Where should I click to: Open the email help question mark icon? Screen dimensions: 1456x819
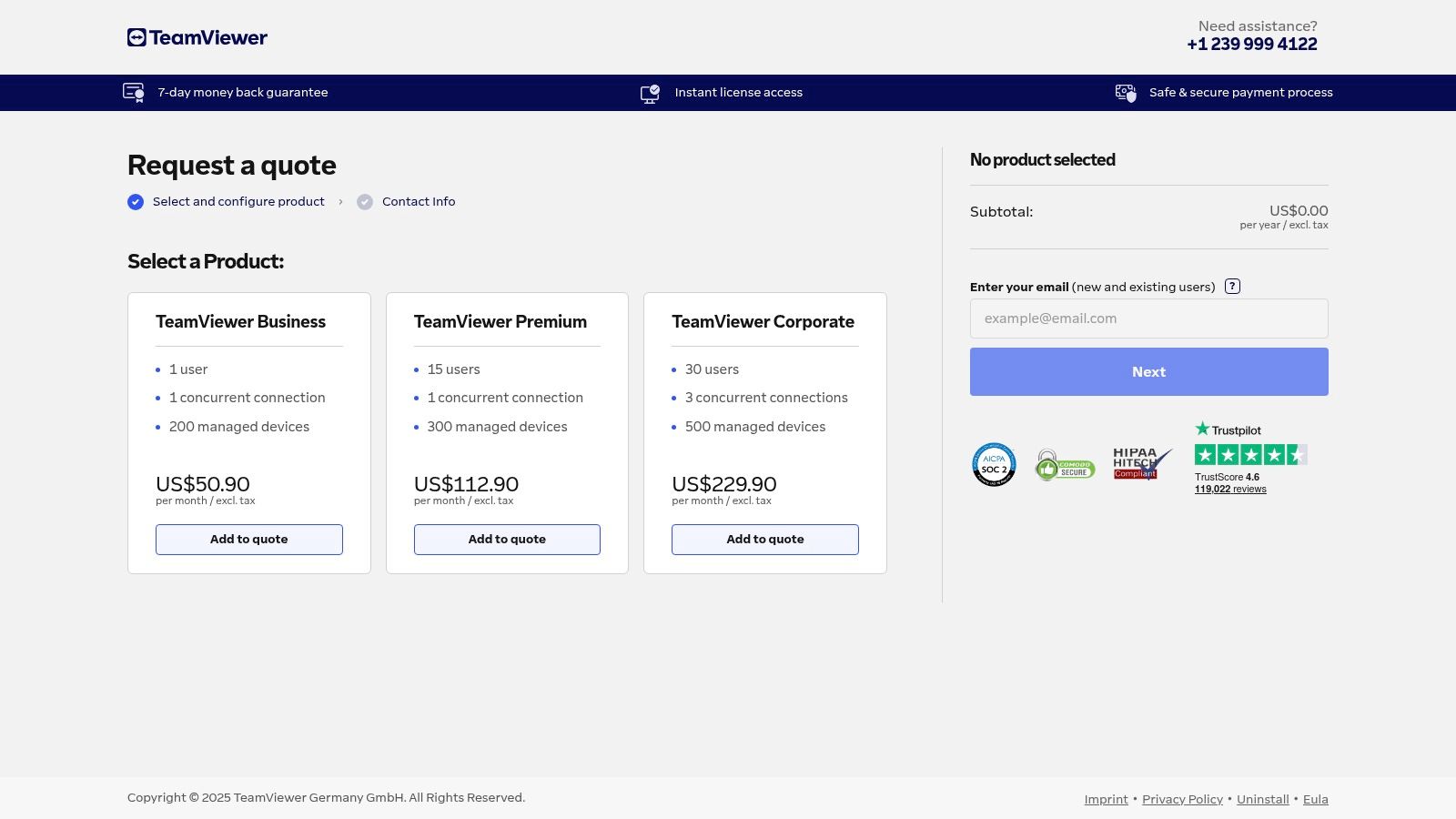click(x=1232, y=287)
